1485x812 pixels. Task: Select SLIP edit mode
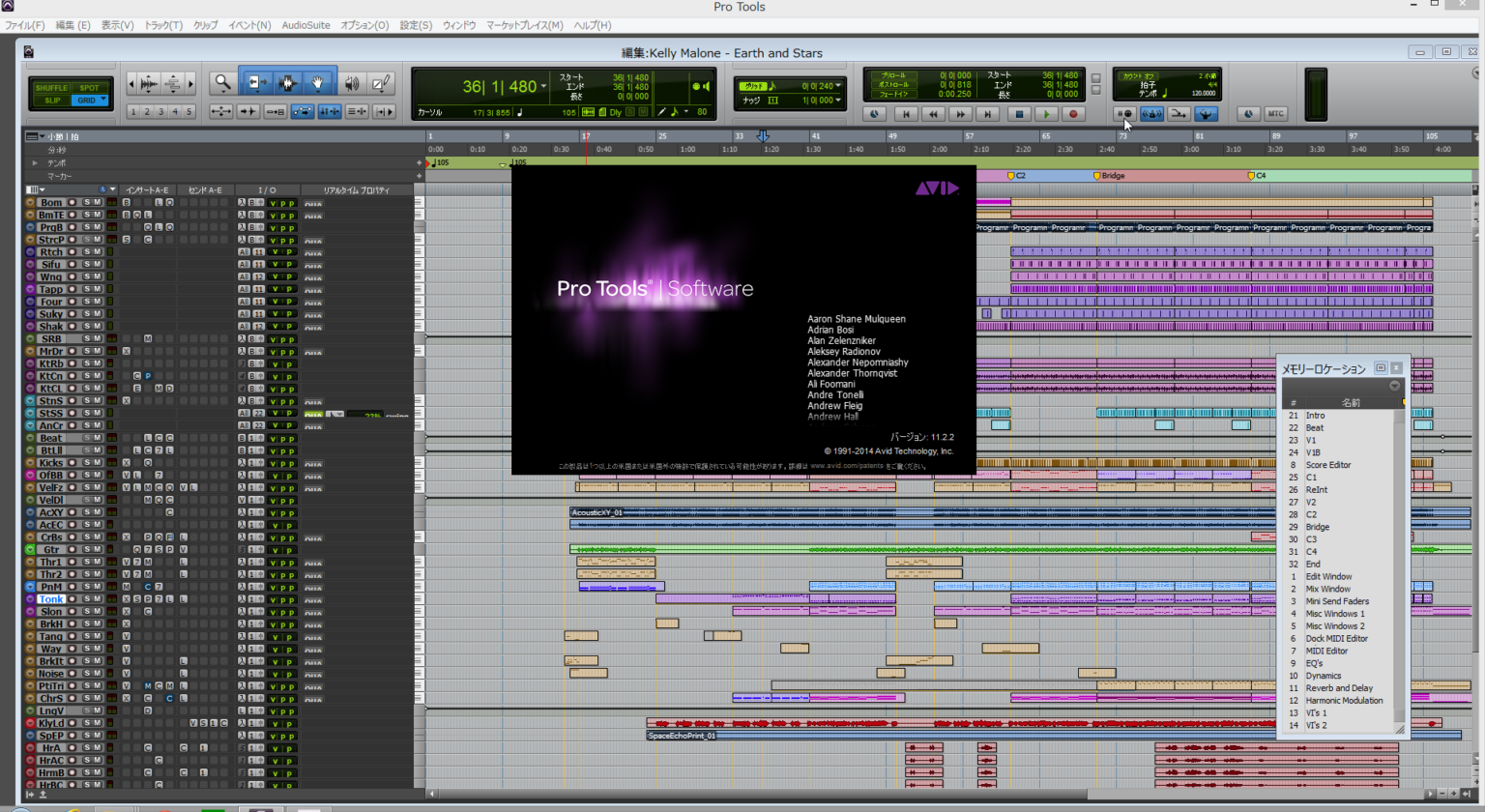click(52, 101)
